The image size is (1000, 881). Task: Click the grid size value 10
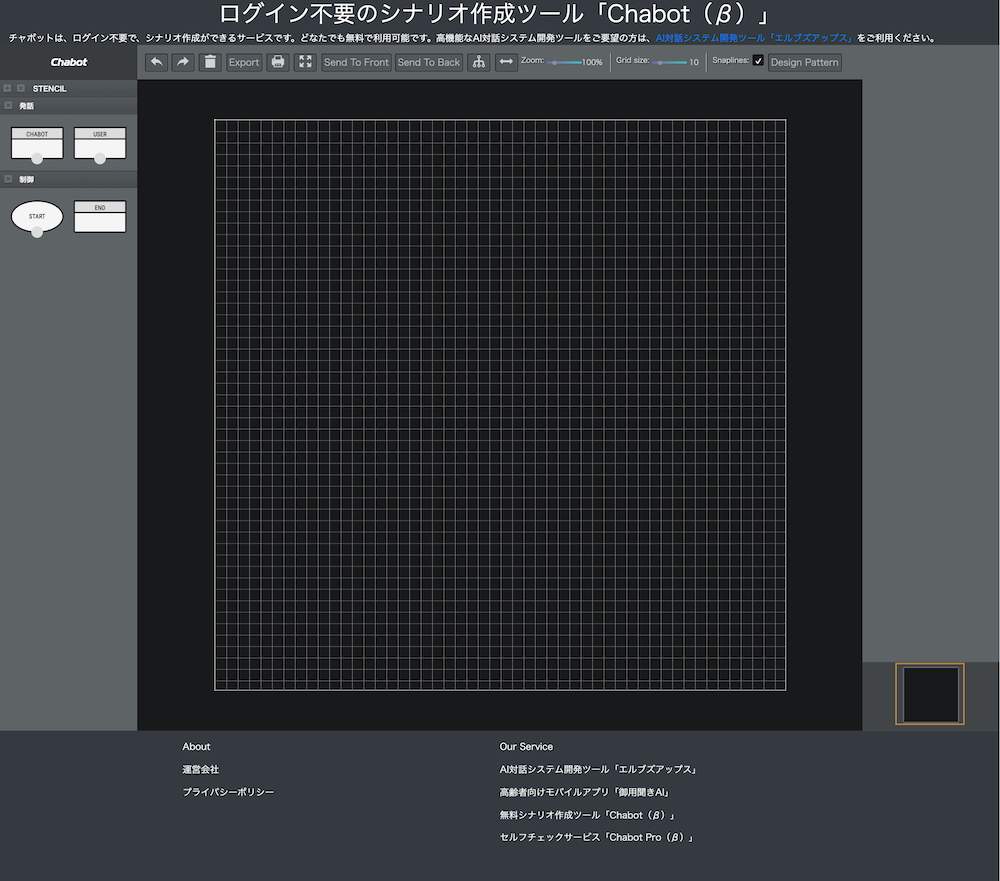click(x=694, y=63)
